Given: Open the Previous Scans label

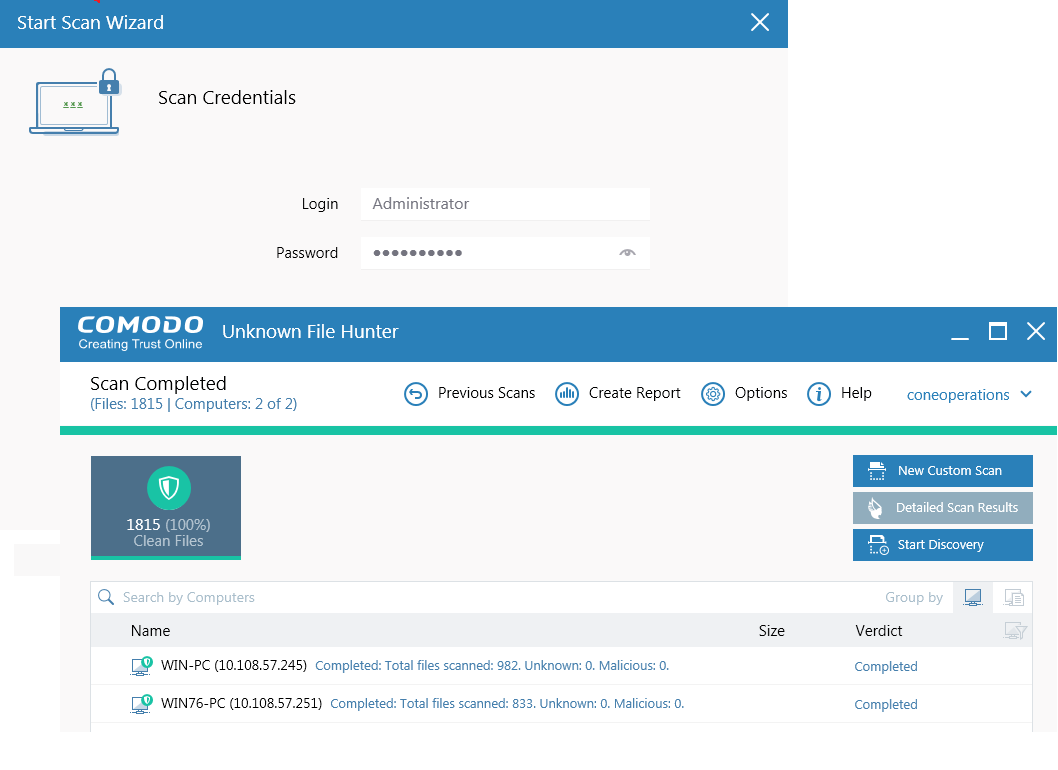Looking at the screenshot, I should click(x=486, y=393).
